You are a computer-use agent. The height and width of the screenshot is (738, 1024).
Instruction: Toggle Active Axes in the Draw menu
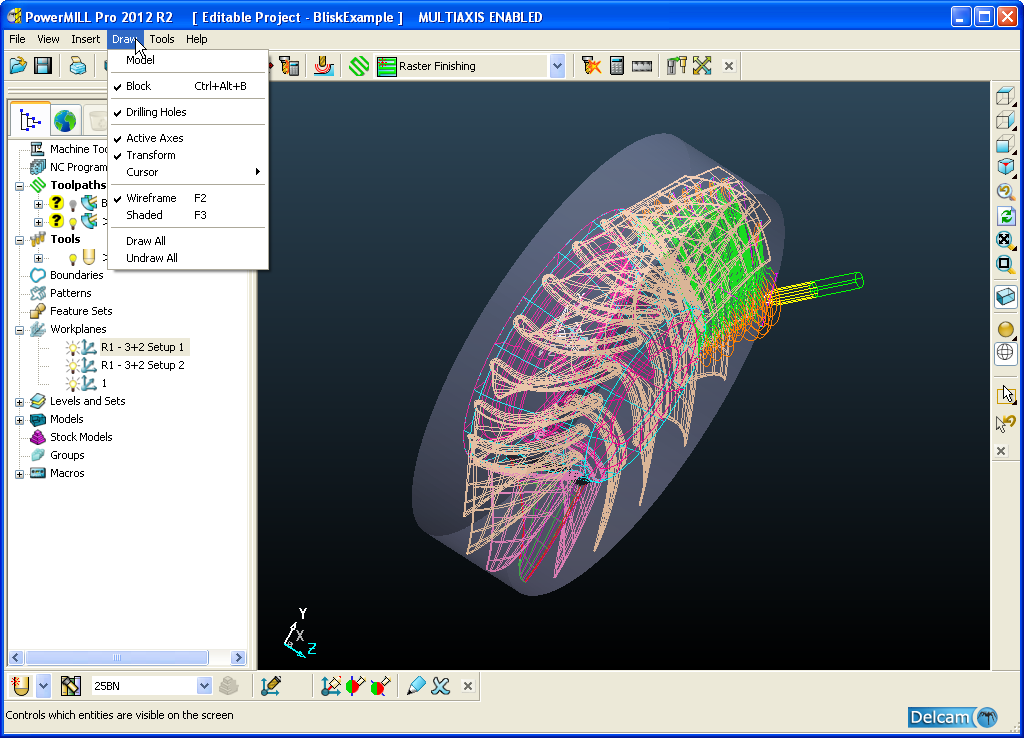(x=188, y=138)
